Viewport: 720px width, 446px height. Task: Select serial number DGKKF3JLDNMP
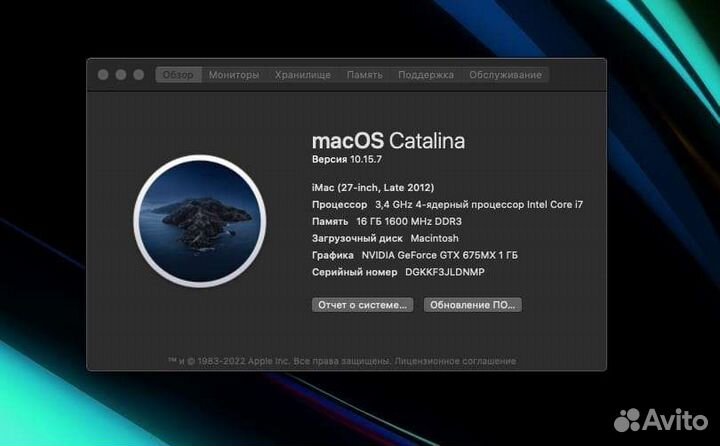tap(444, 272)
